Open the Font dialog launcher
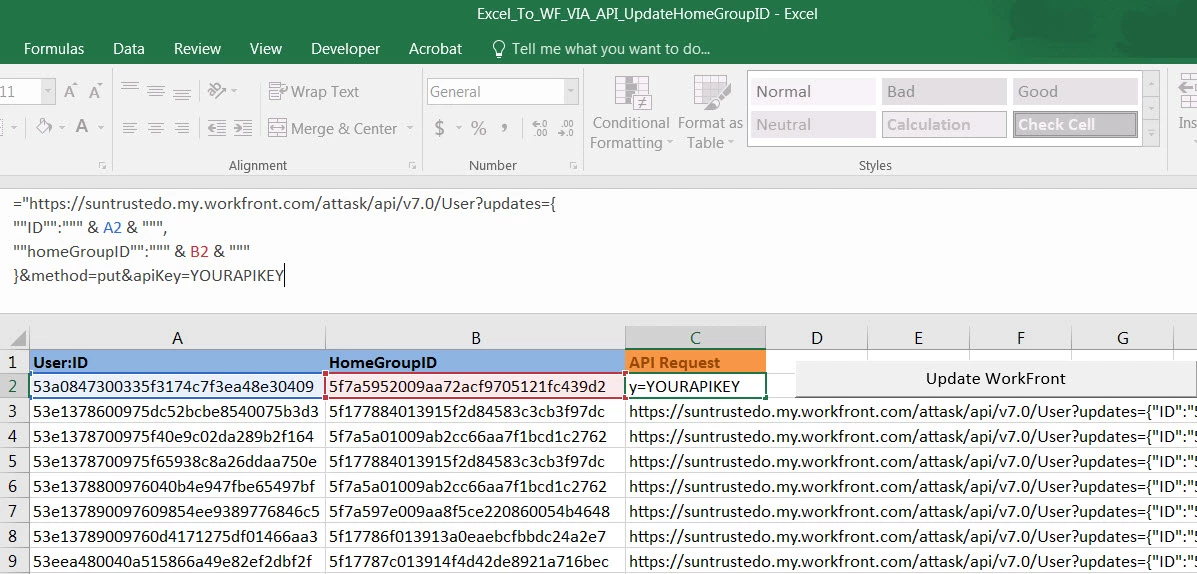The image size is (1197, 574). coord(102,166)
